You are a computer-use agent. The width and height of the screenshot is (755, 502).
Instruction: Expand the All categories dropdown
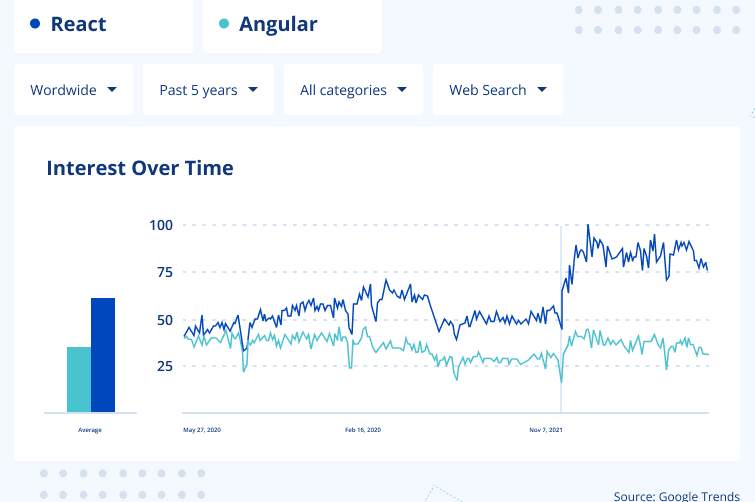coord(353,90)
